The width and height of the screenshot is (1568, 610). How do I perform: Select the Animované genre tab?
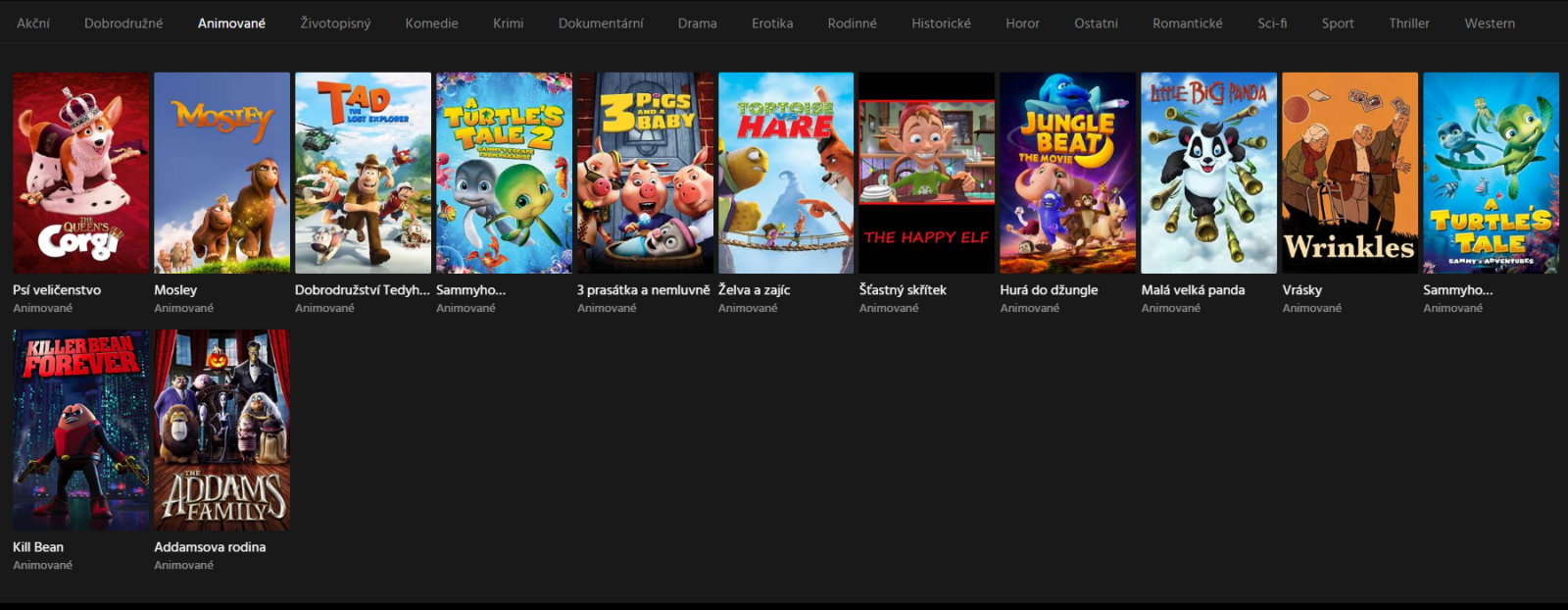tap(231, 23)
